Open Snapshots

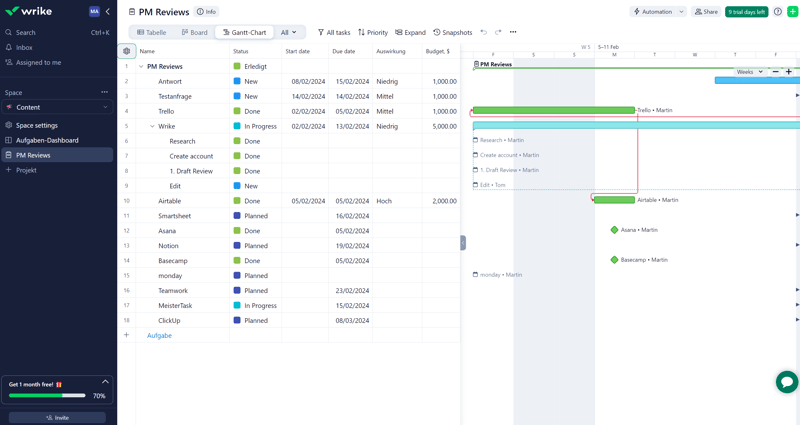[453, 32]
